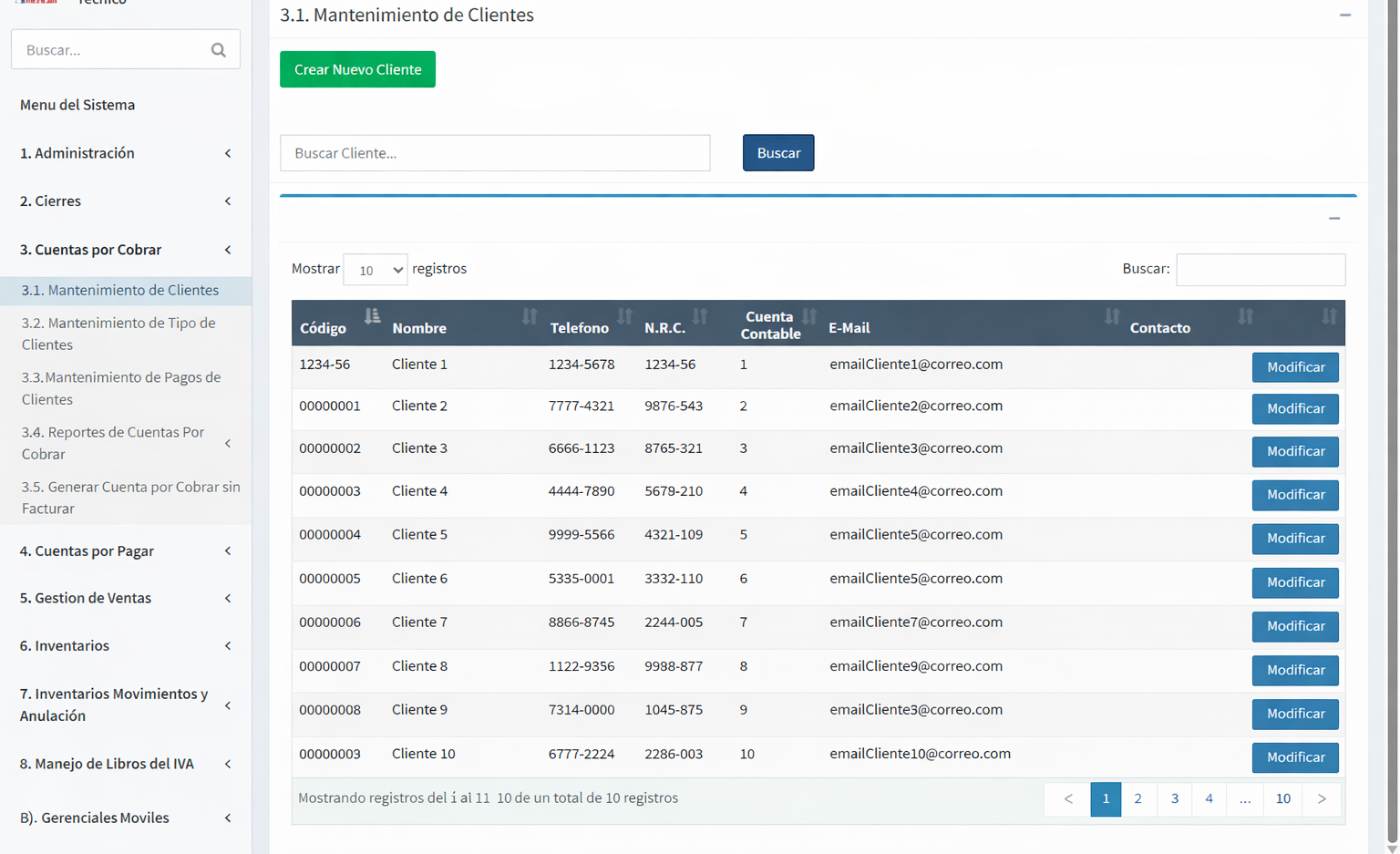1400x854 pixels.
Task: Sort by Telefono column sort icon
Action: tap(624, 316)
